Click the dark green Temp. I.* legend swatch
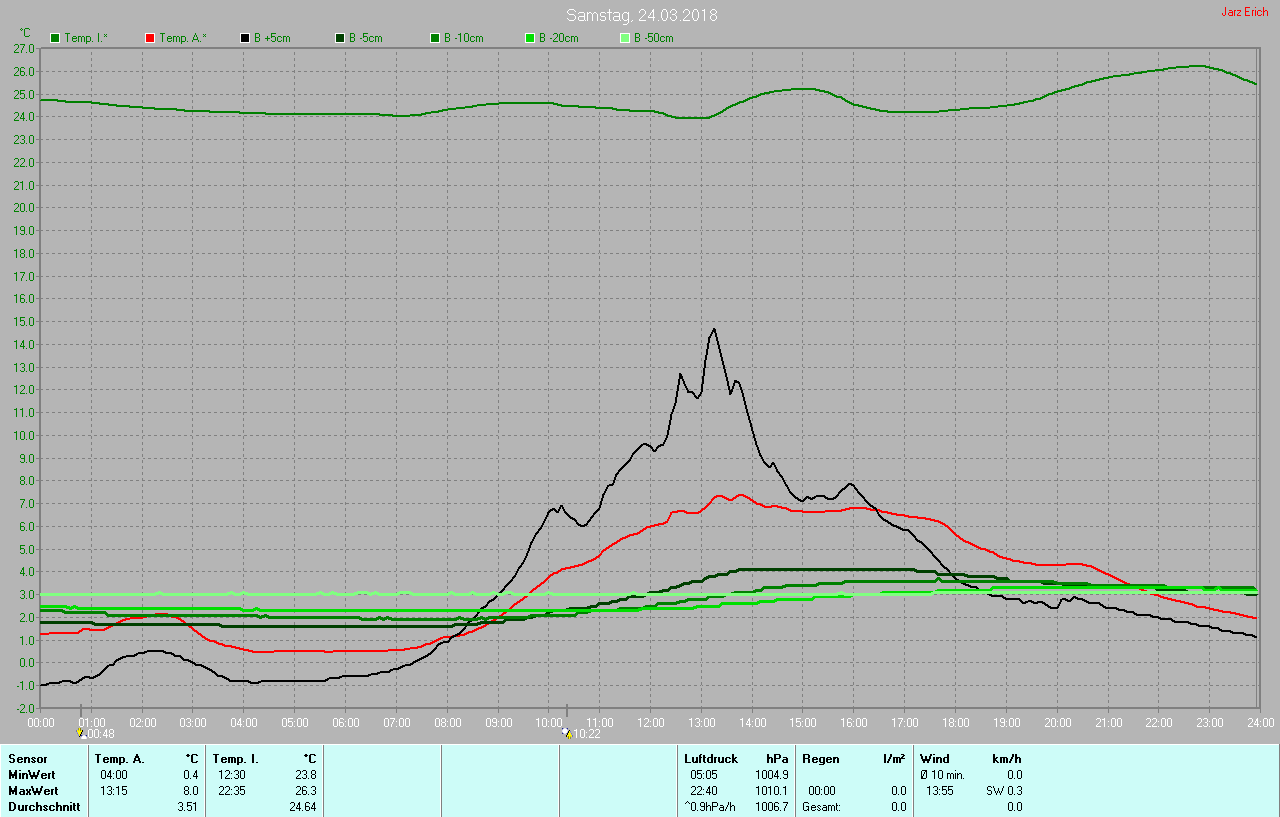 click(55, 38)
